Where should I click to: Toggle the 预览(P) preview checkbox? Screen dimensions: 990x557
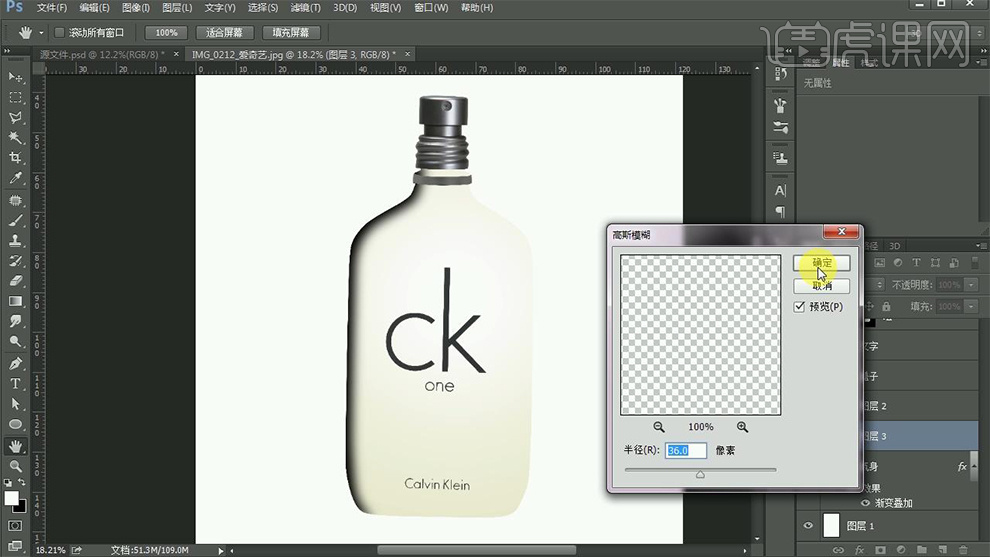pos(800,307)
